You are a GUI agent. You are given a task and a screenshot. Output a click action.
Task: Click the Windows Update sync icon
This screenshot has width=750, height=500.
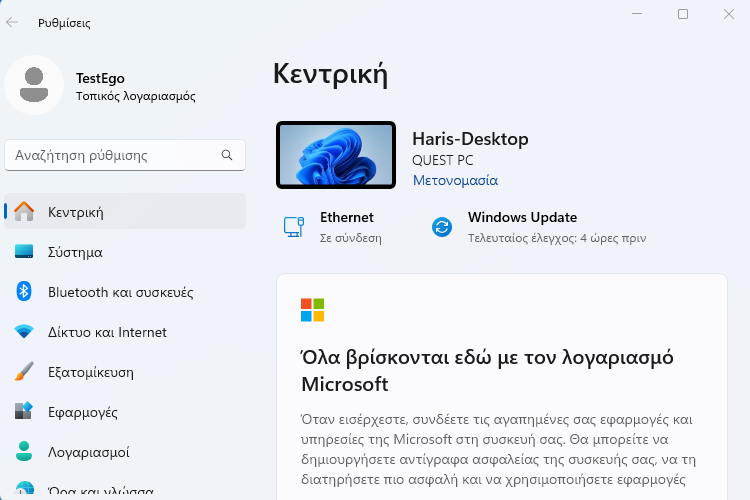point(442,227)
